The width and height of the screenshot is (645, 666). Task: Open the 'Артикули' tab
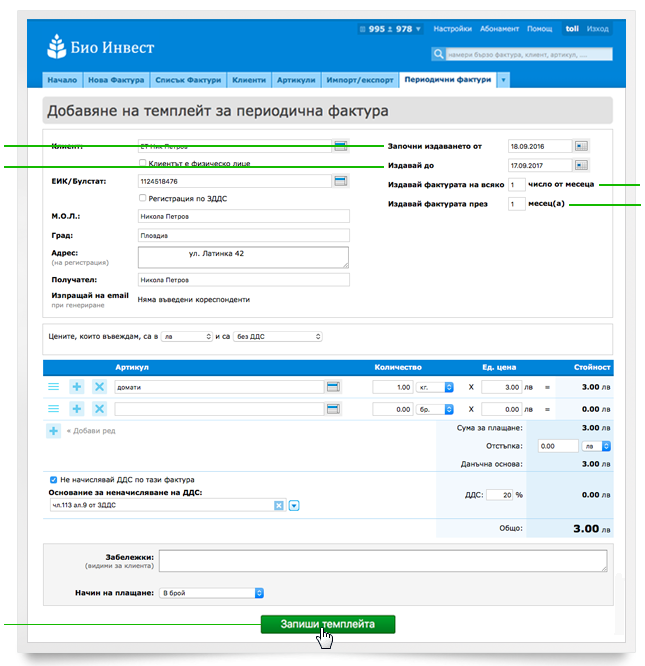(x=296, y=80)
